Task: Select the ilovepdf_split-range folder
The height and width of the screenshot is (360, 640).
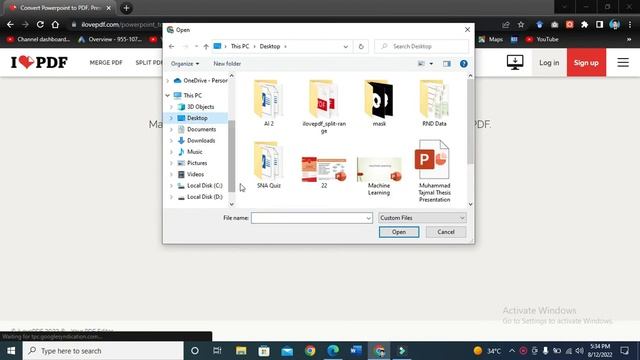Action: click(x=324, y=106)
